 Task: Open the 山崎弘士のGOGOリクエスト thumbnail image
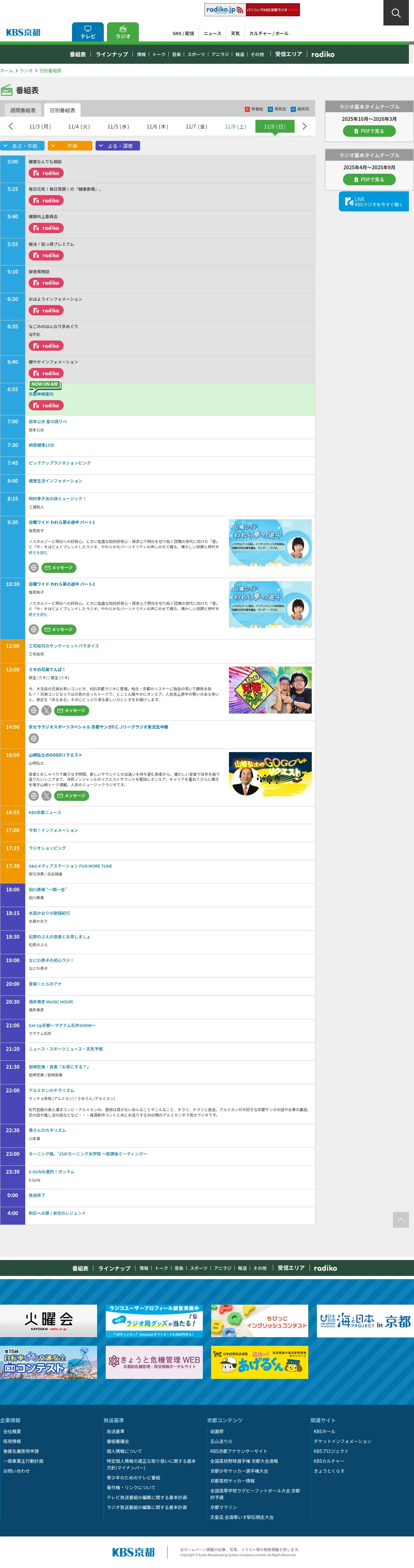tap(270, 775)
